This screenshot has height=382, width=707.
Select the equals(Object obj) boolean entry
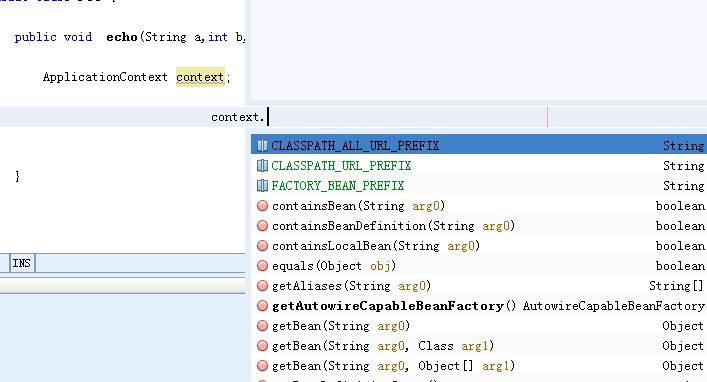coord(479,266)
